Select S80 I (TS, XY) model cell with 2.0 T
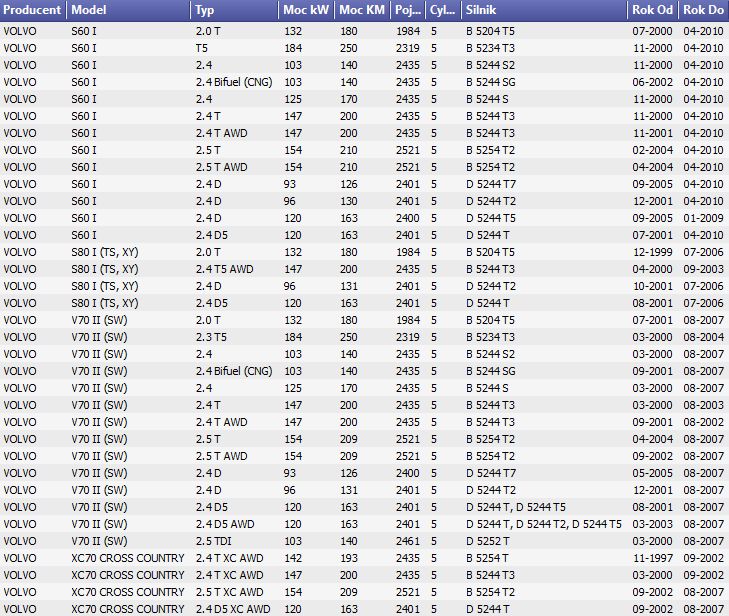This screenshot has width=729, height=616. pos(105,252)
